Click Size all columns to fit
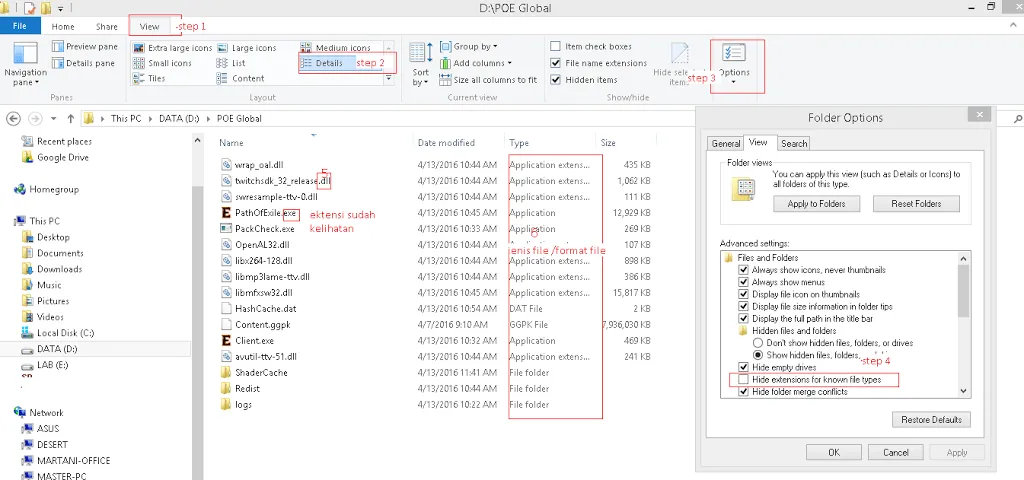 click(x=488, y=80)
